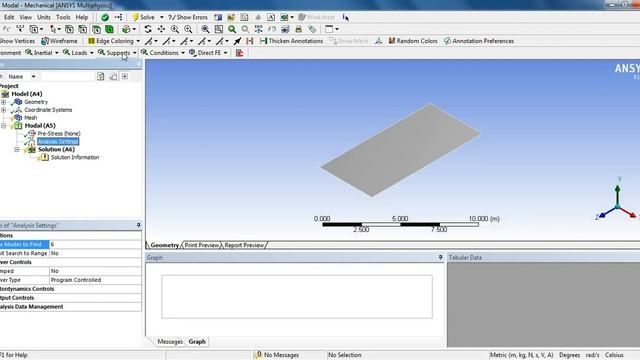Click the green magnifier toolbar icon
Screen dimensions: 640x360
232,29
